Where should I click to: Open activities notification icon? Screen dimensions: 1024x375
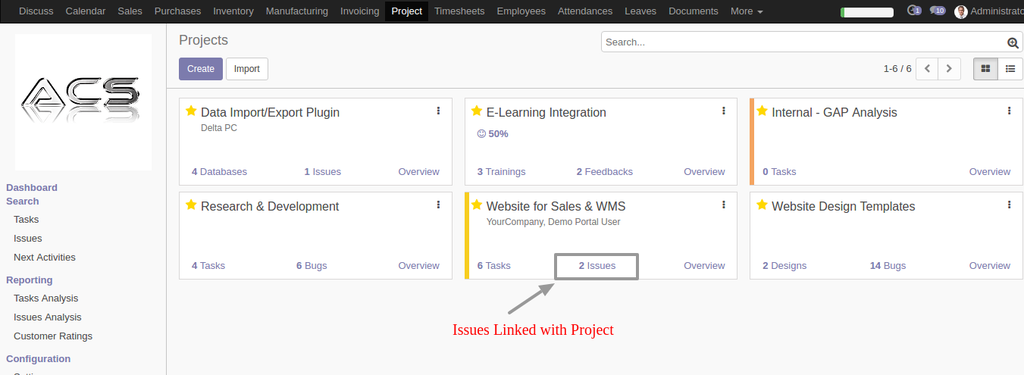914,11
